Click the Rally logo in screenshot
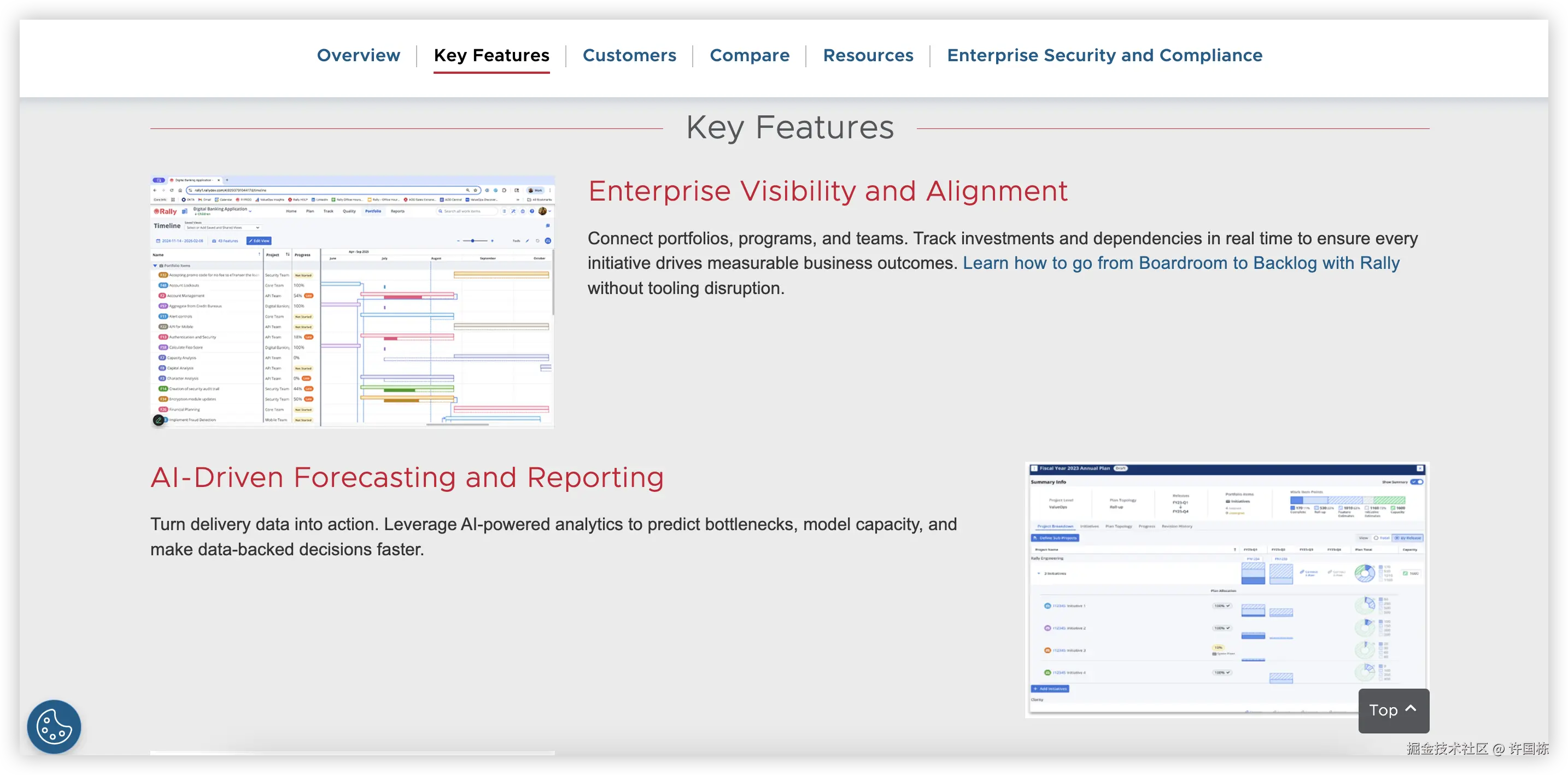 point(165,211)
